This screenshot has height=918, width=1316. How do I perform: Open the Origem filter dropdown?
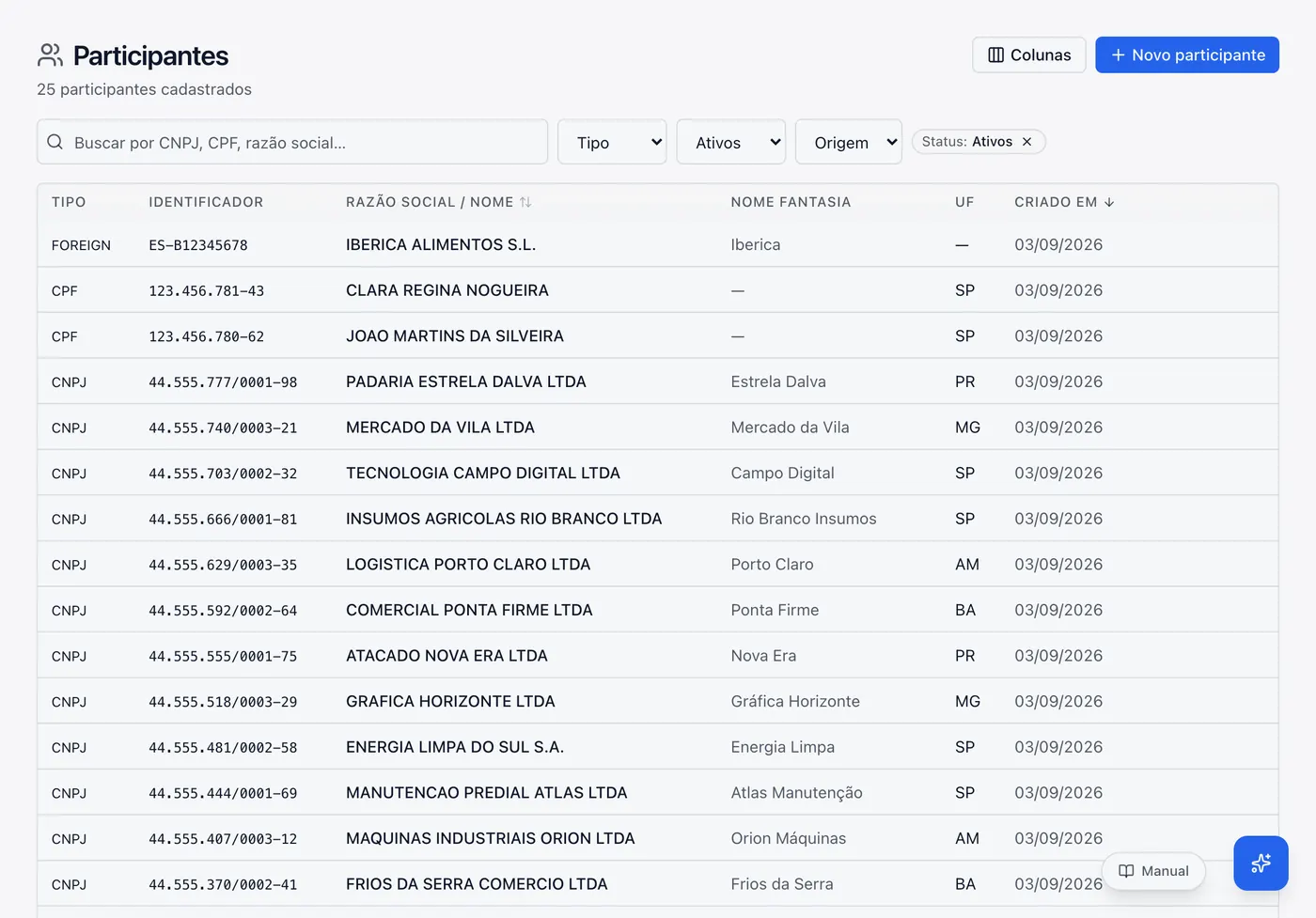click(849, 142)
